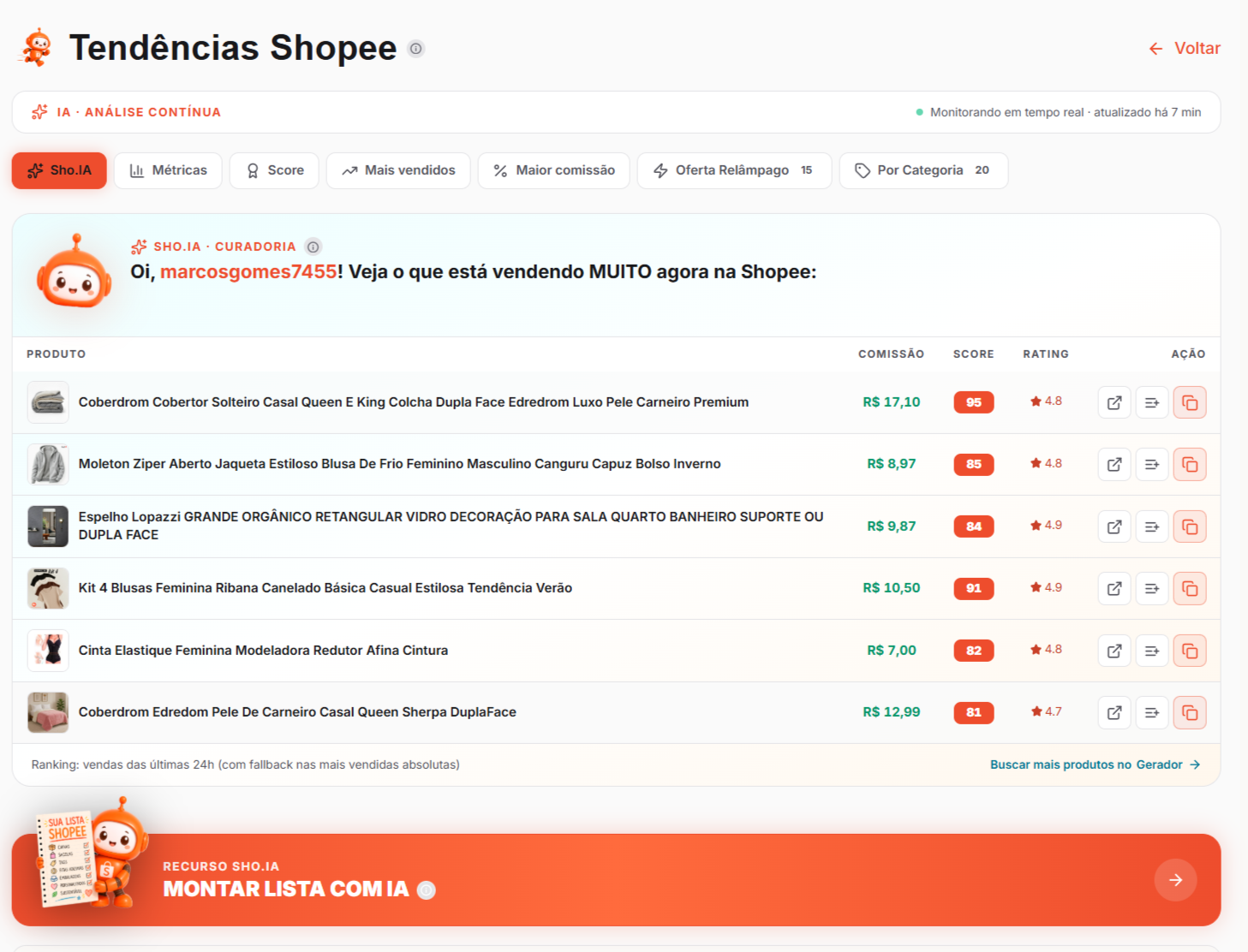Screen dimensions: 1248x952
Task: Click the PRODUTO column header
Action: tap(57, 354)
